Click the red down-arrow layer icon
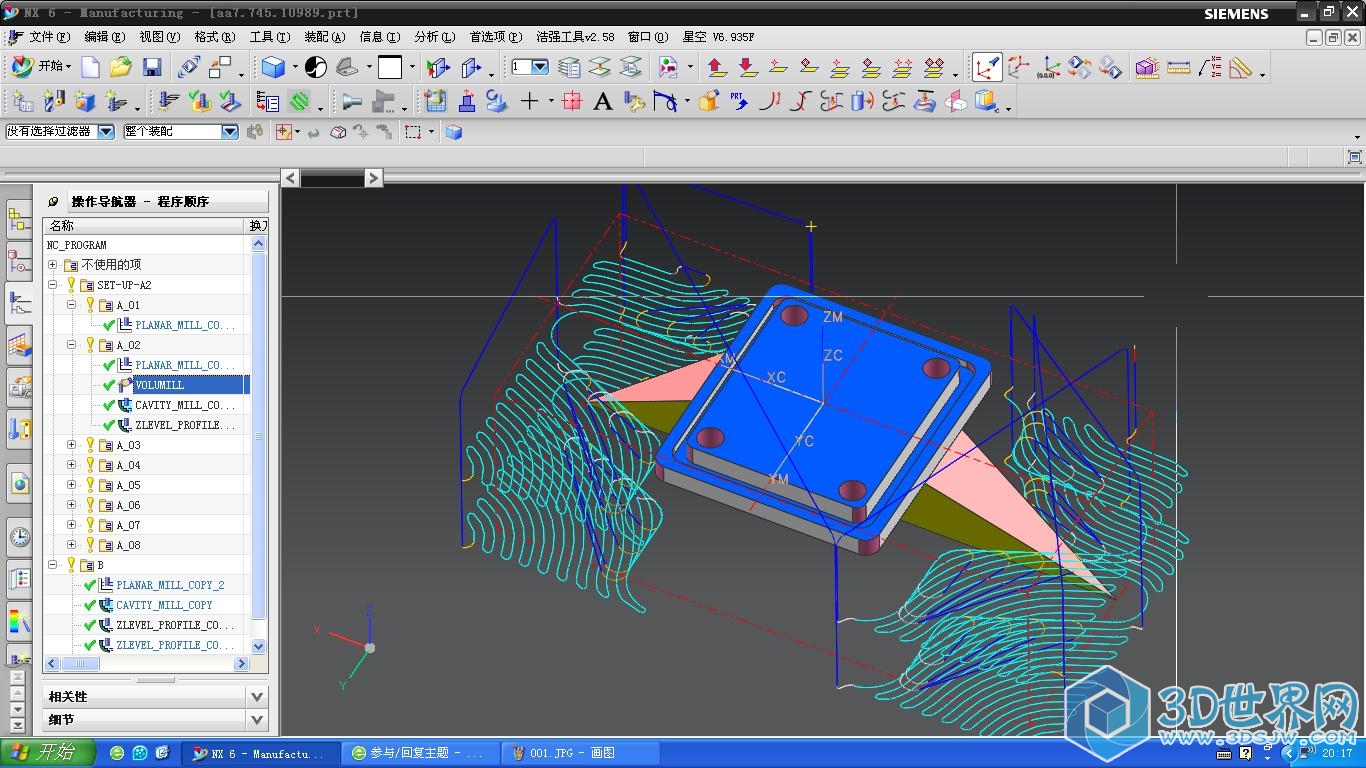Viewport: 1366px width, 768px height. click(x=747, y=68)
